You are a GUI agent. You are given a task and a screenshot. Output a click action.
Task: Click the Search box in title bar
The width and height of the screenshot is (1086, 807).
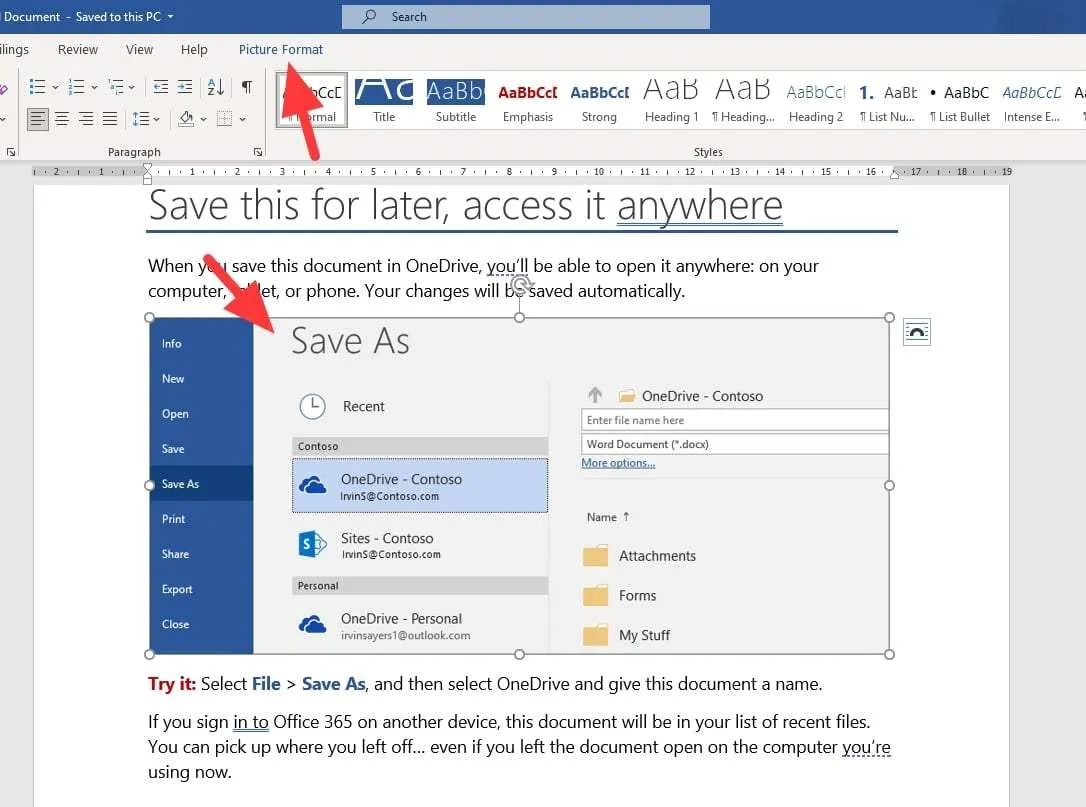coord(526,17)
